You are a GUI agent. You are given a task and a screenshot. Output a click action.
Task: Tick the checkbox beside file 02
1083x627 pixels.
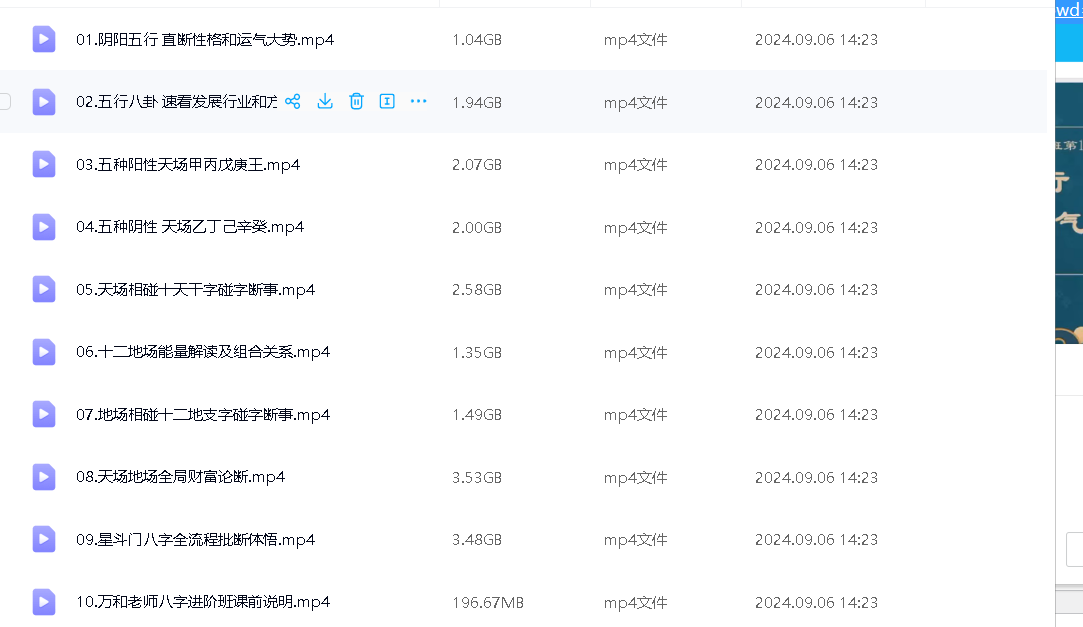coord(6,101)
